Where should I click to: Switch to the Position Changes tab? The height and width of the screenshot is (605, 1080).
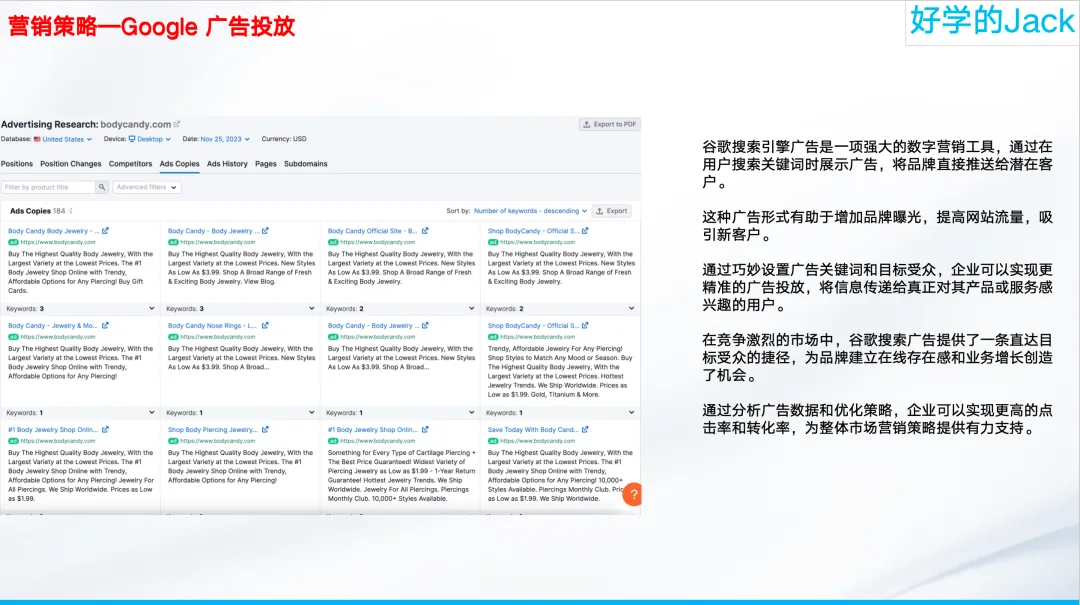click(x=70, y=164)
